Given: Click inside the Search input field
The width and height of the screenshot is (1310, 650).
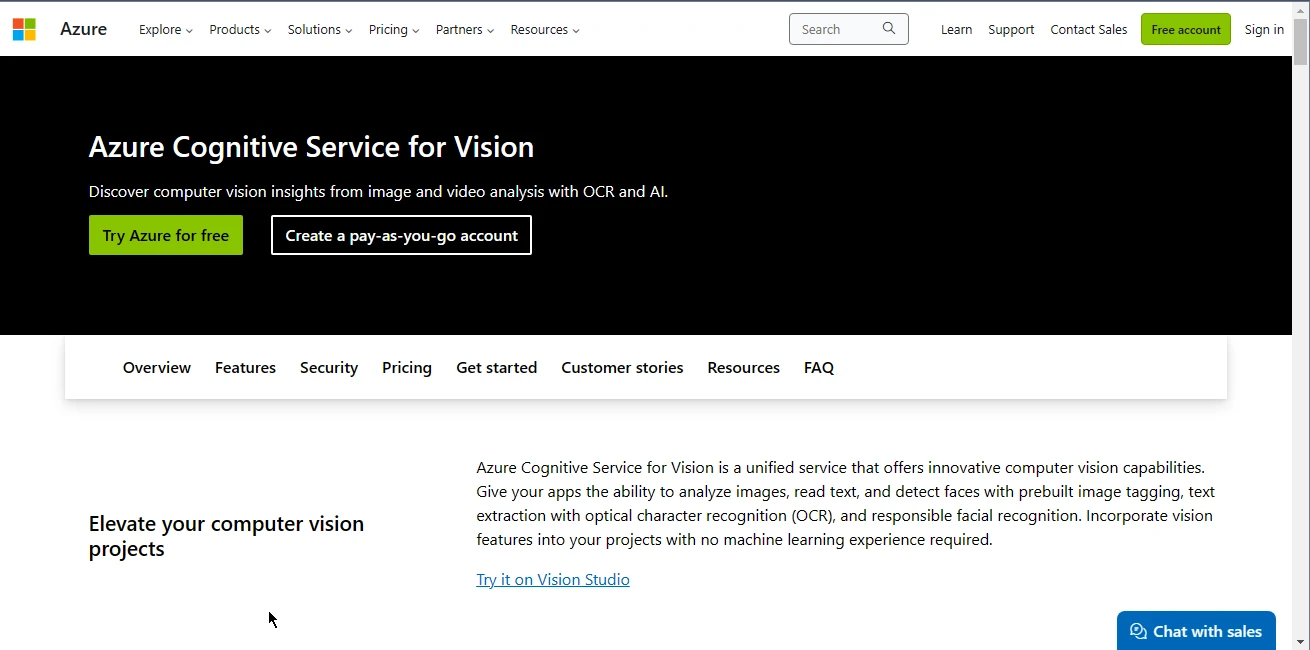Looking at the screenshot, I should pos(835,30).
